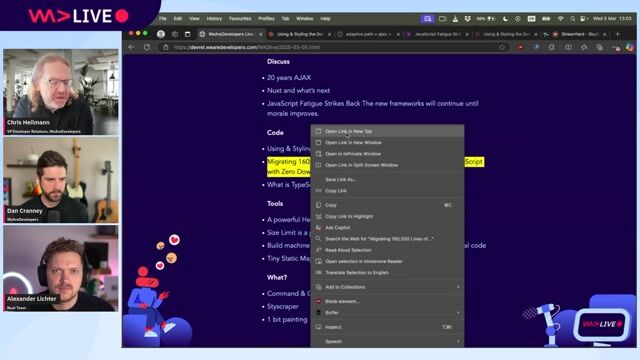
Task: Choose Open selection in Immersive Reader
Action: (x=387, y=261)
